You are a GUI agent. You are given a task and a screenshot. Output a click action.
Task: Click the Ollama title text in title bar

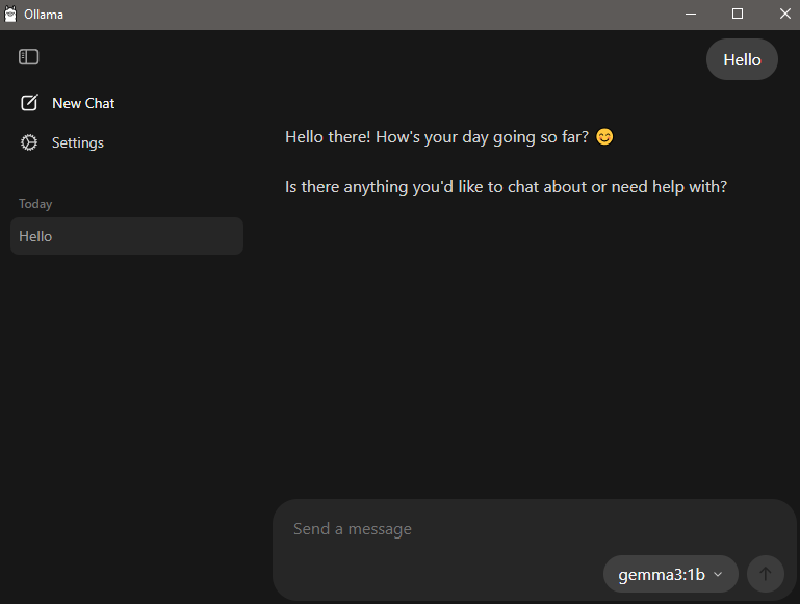(43, 15)
